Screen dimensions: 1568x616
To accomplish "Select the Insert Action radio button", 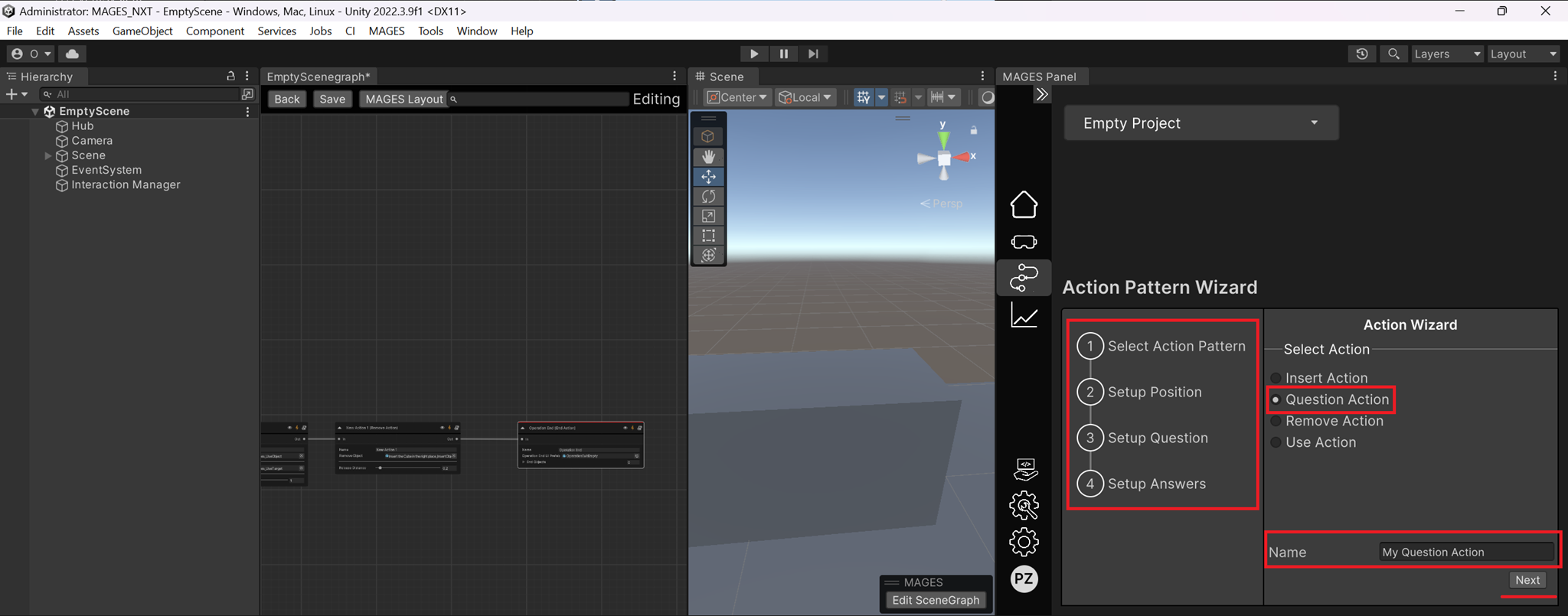I will point(1276,378).
